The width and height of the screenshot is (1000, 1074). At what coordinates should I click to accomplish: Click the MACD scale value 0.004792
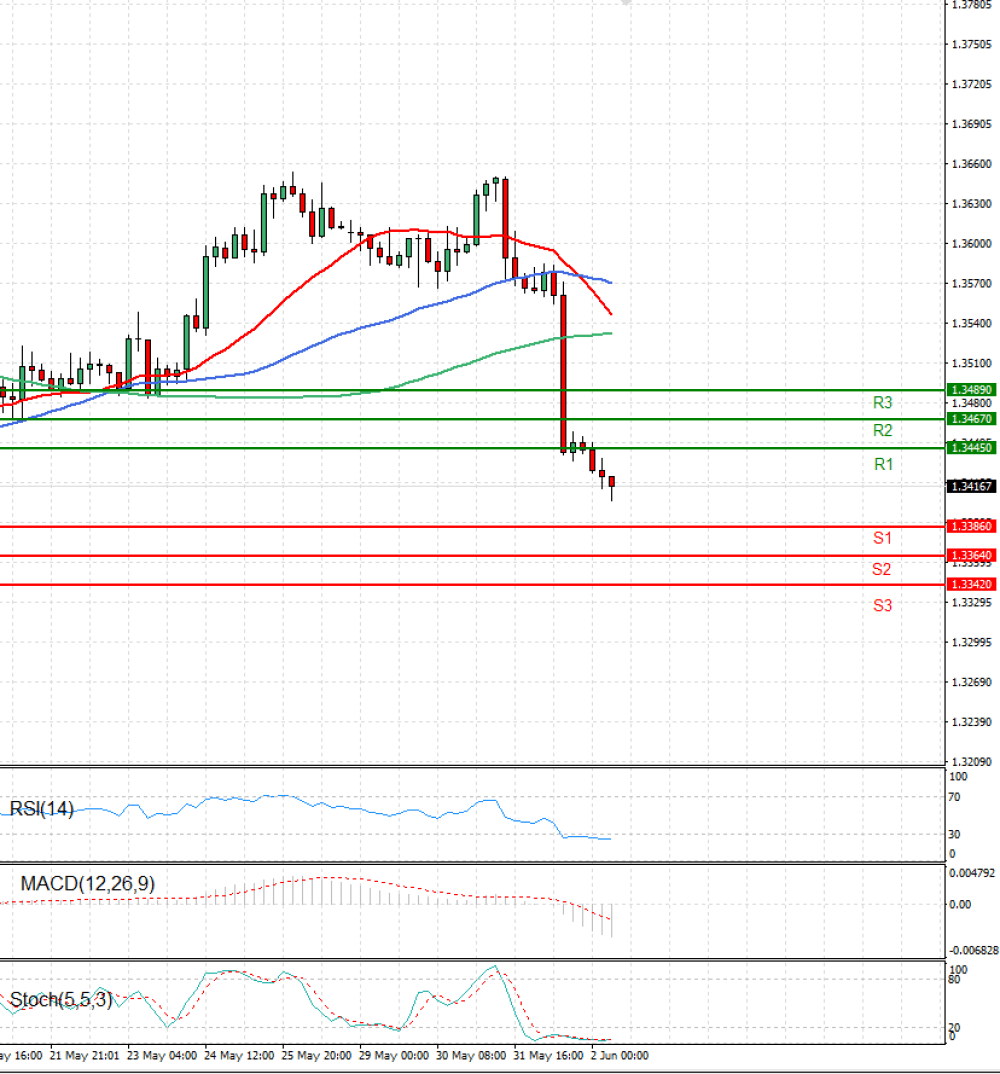tap(973, 873)
